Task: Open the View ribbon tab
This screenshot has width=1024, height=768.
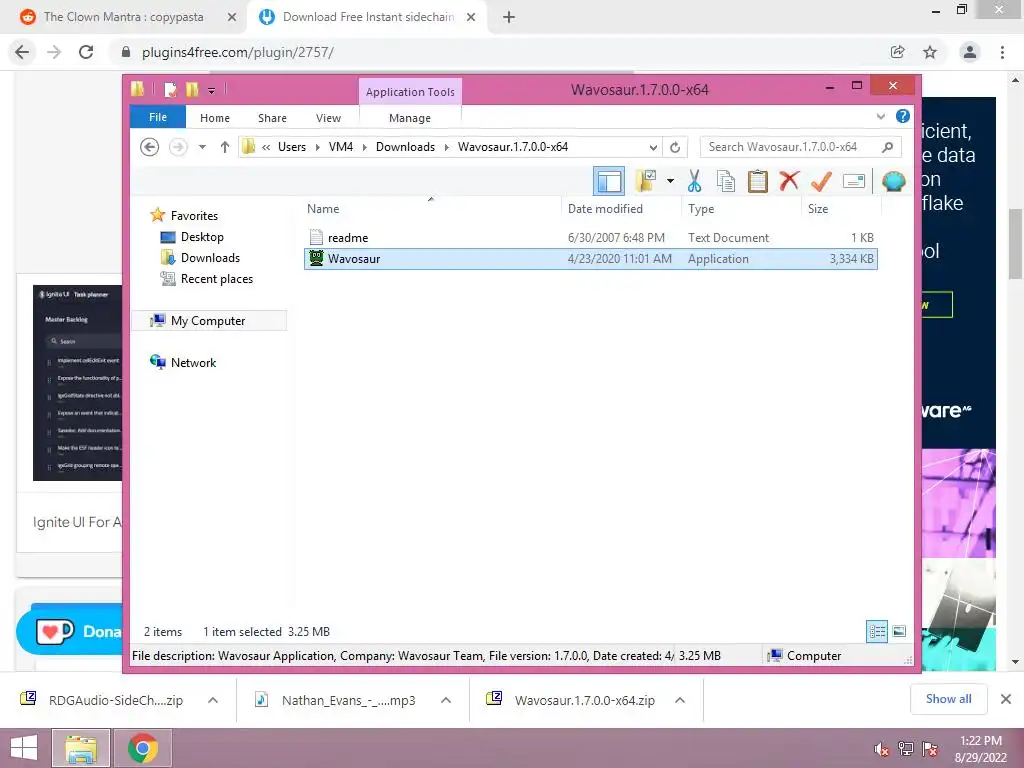Action: pyautogui.click(x=328, y=118)
